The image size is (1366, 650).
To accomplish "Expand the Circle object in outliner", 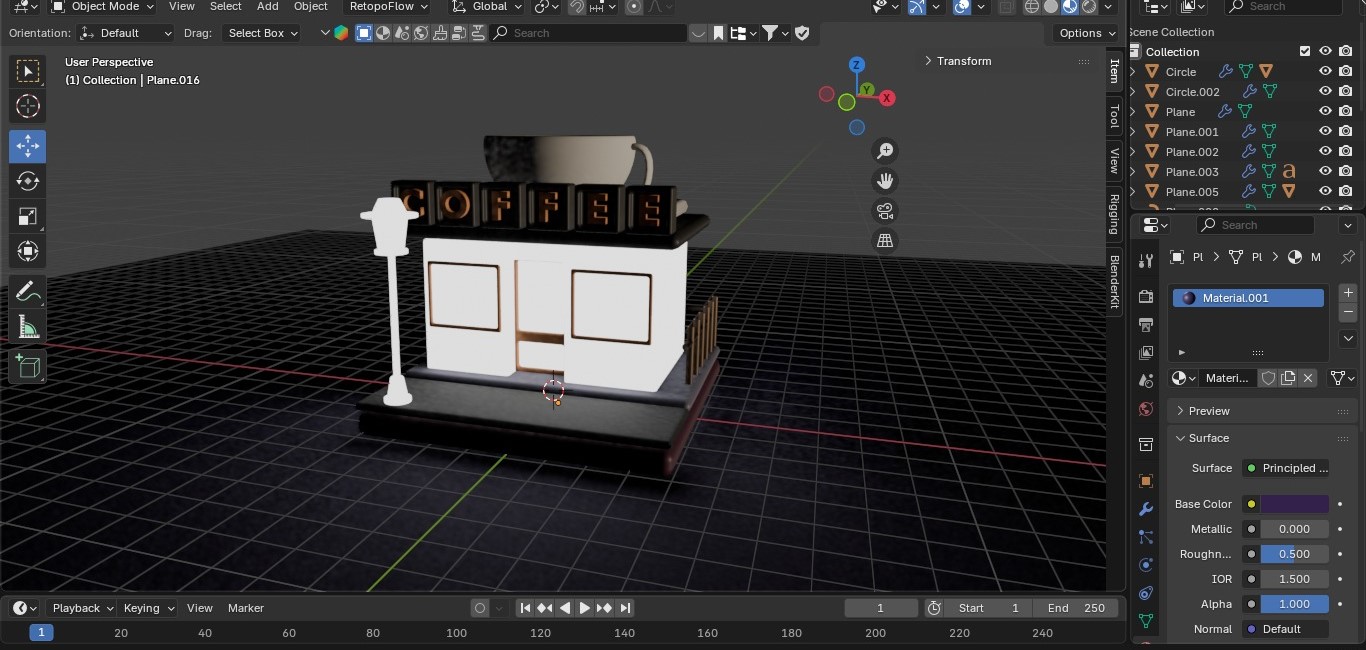I will pyautogui.click(x=1133, y=72).
